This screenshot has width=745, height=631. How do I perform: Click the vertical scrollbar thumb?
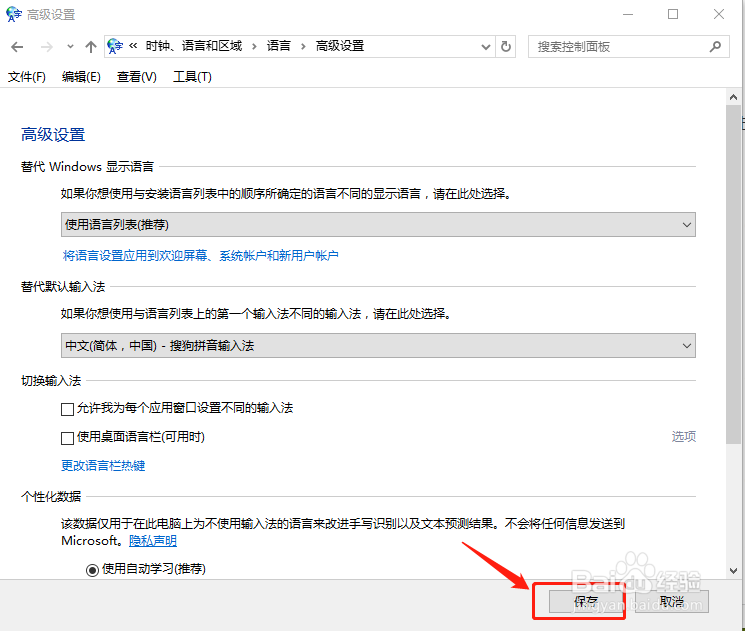click(733, 275)
